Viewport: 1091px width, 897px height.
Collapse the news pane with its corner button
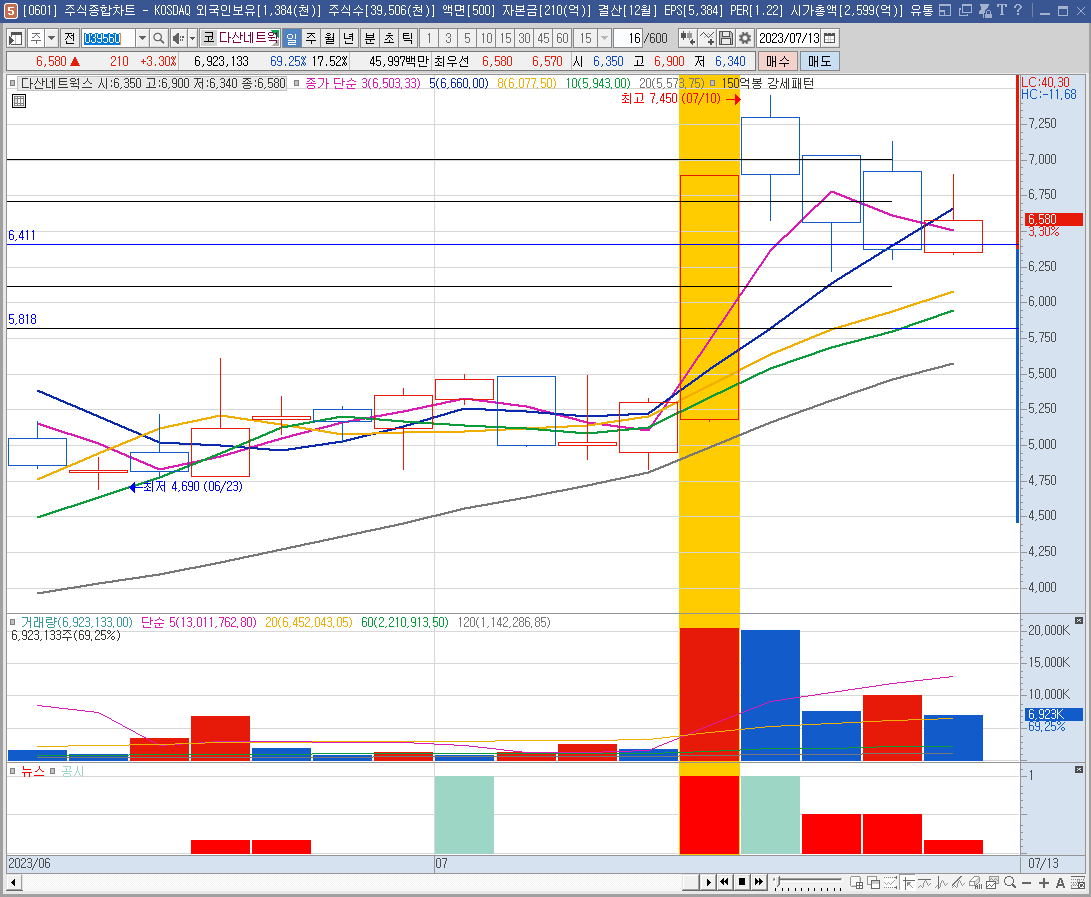[x=1078, y=770]
